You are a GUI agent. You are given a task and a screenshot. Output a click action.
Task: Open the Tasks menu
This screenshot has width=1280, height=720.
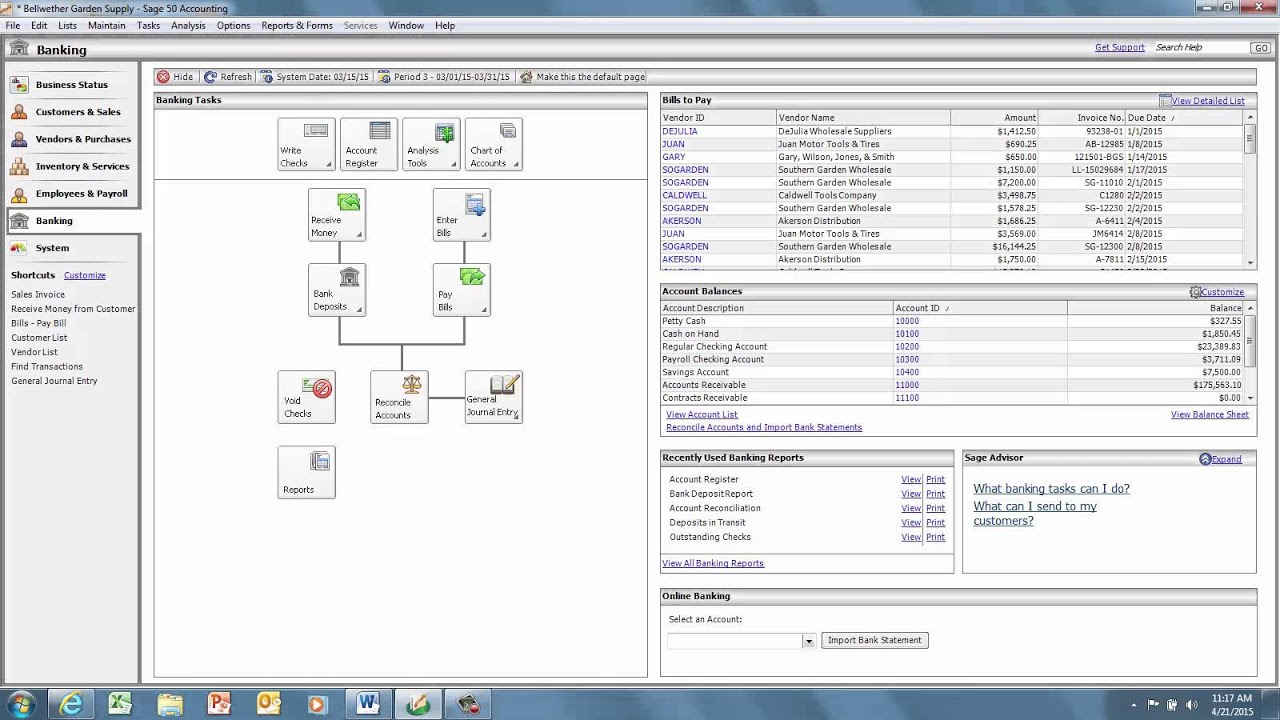click(148, 25)
